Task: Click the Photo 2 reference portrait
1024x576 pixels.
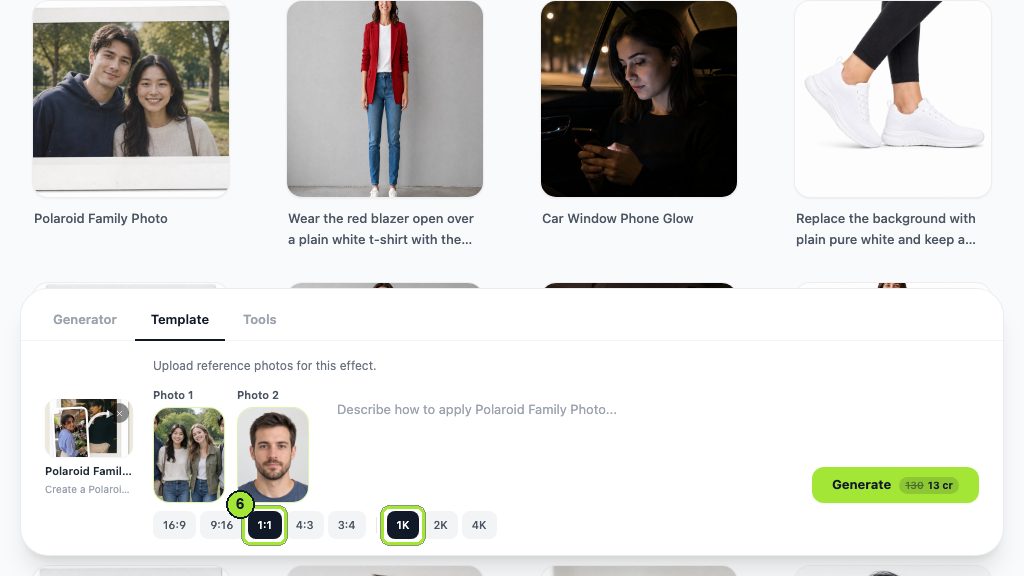Action: point(273,455)
